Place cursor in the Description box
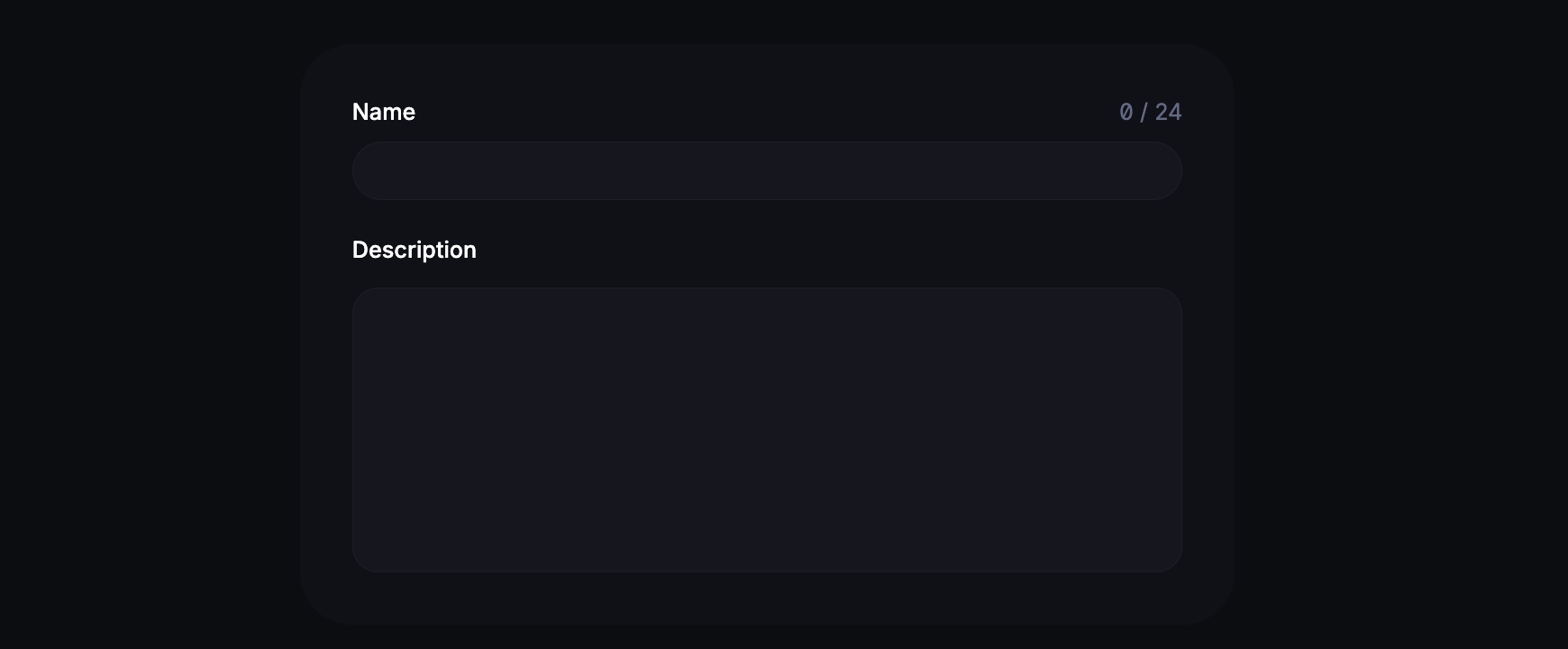The image size is (1568, 649). click(x=767, y=430)
